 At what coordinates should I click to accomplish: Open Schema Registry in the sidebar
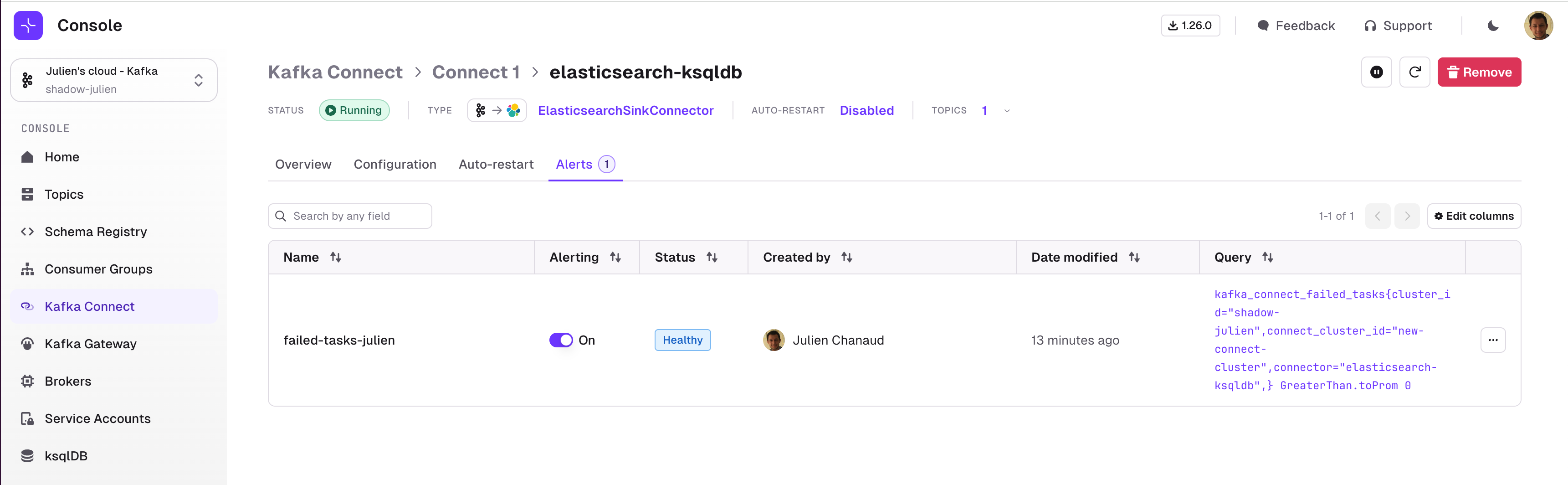(x=114, y=232)
